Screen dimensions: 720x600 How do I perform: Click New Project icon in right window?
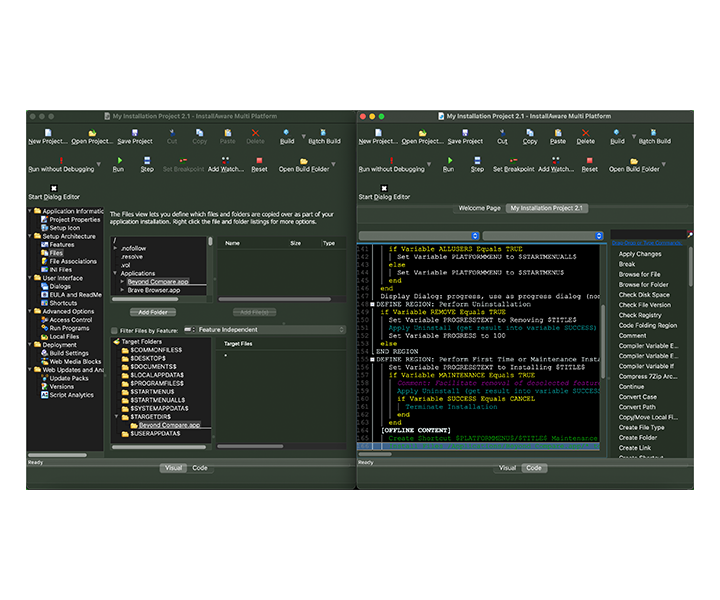click(x=378, y=133)
